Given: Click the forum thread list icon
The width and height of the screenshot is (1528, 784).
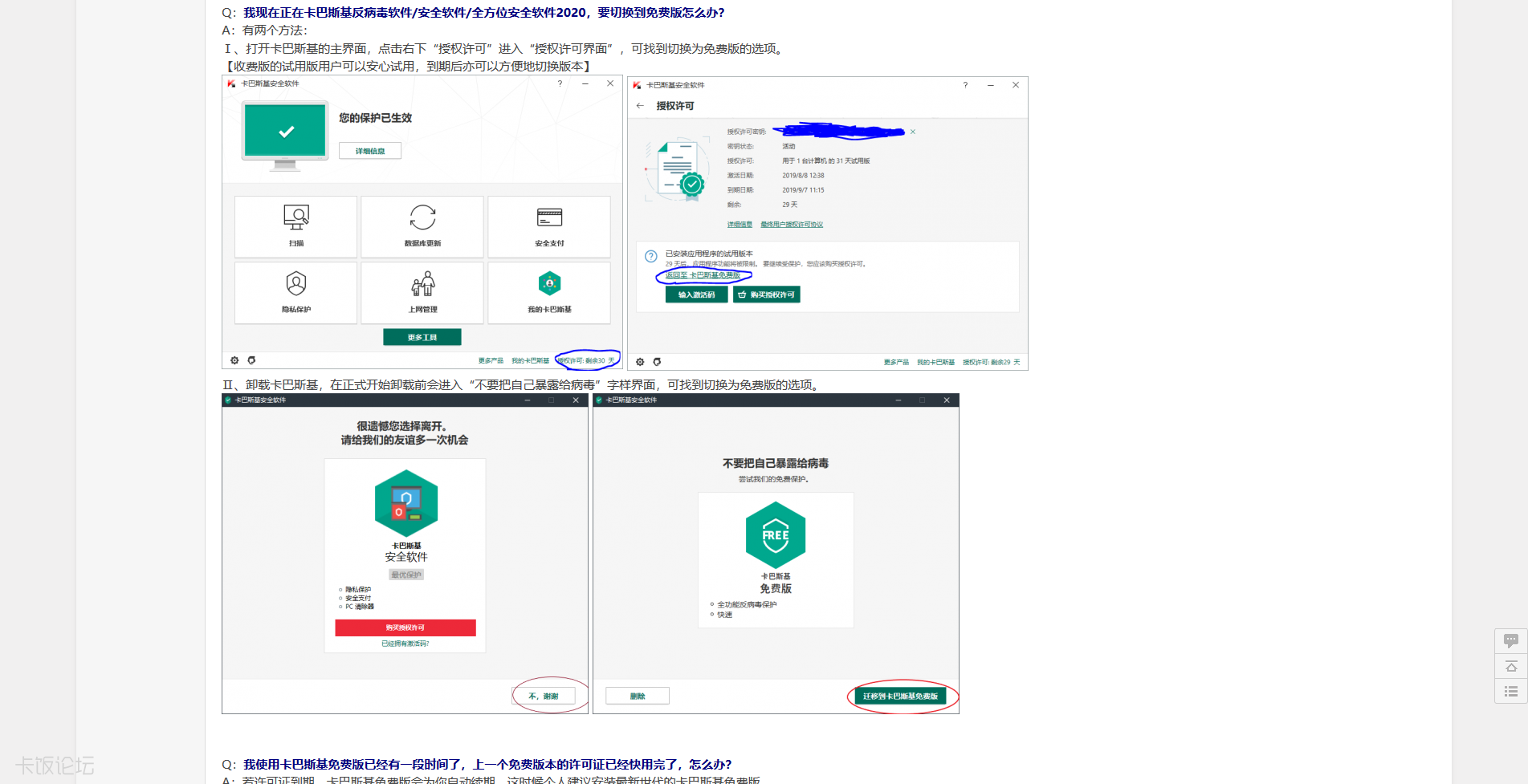Looking at the screenshot, I should point(1511,691).
